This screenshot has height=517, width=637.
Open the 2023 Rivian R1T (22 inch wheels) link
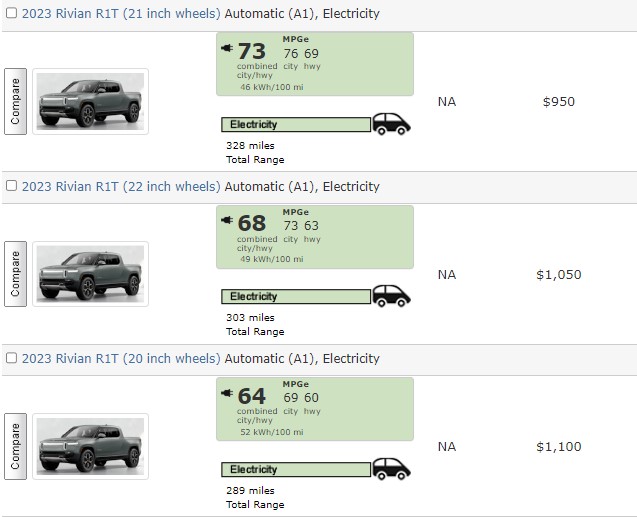pos(121,187)
